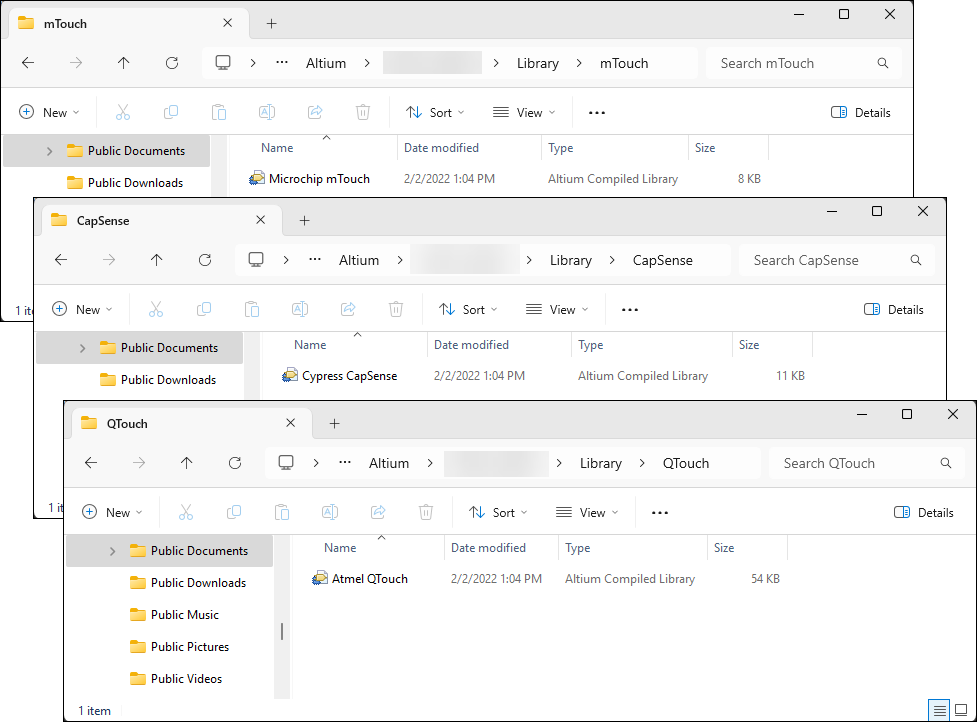Open Sort dropdown in QTouch window
This screenshot has width=977, height=722.
pos(498,513)
